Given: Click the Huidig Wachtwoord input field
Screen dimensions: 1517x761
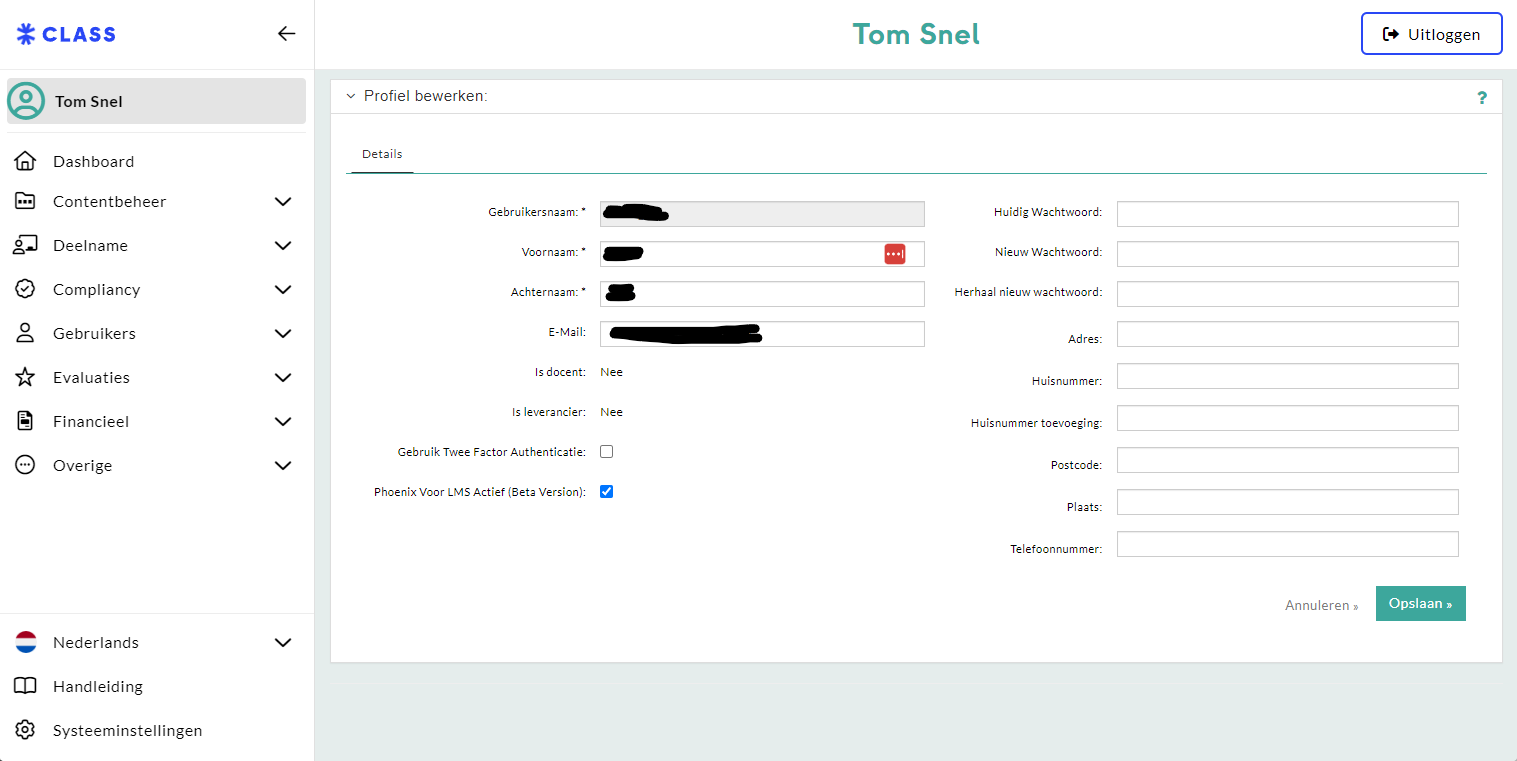Looking at the screenshot, I should pyautogui.click(x=1287, y=214).
